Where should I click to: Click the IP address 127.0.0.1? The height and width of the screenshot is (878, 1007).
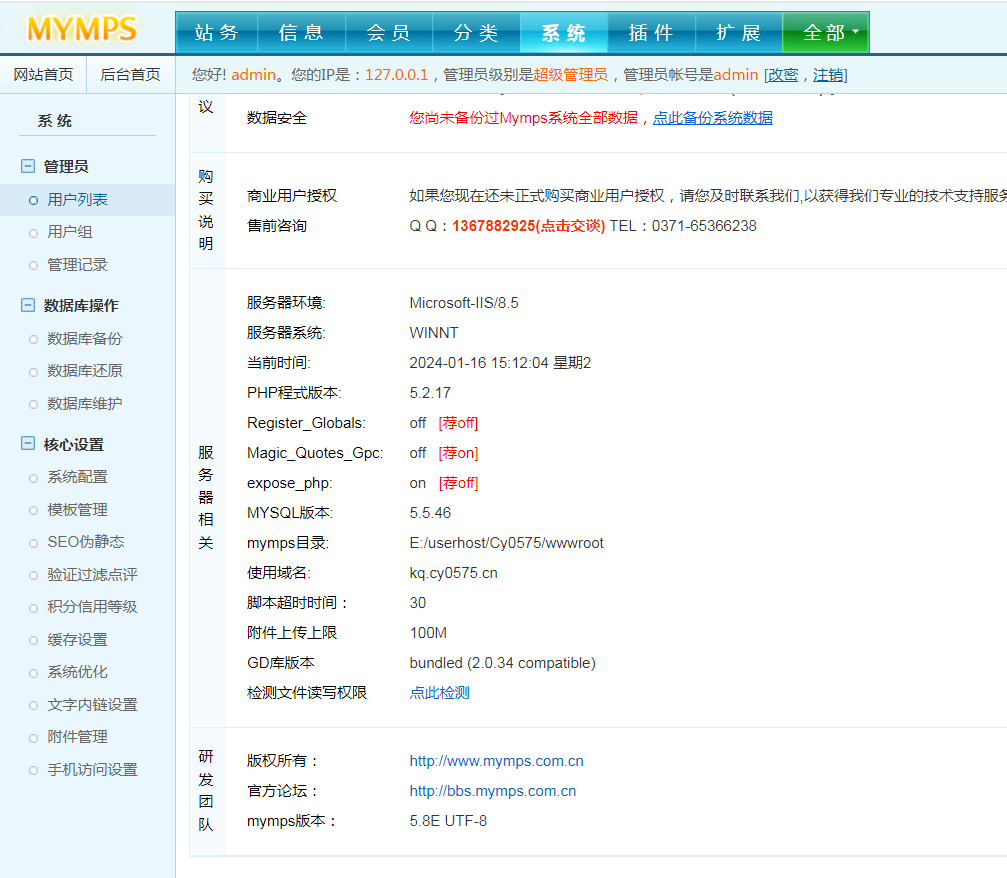point(396,75)
